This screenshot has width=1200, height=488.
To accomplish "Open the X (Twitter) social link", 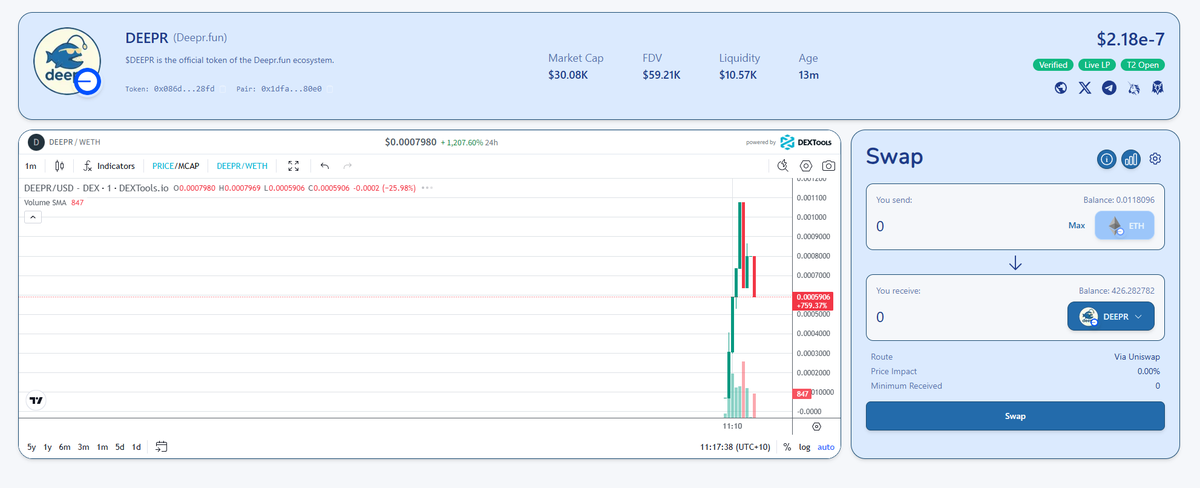I will pyautogui.click(x=1085, y=88).
